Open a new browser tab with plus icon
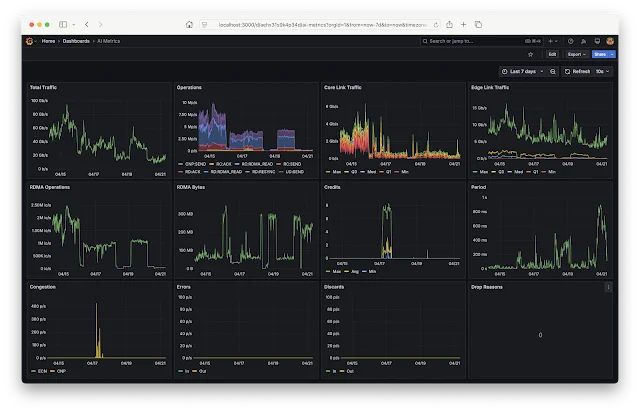The height and width of the screenshot is (412, 640). (x=463, y=24)
